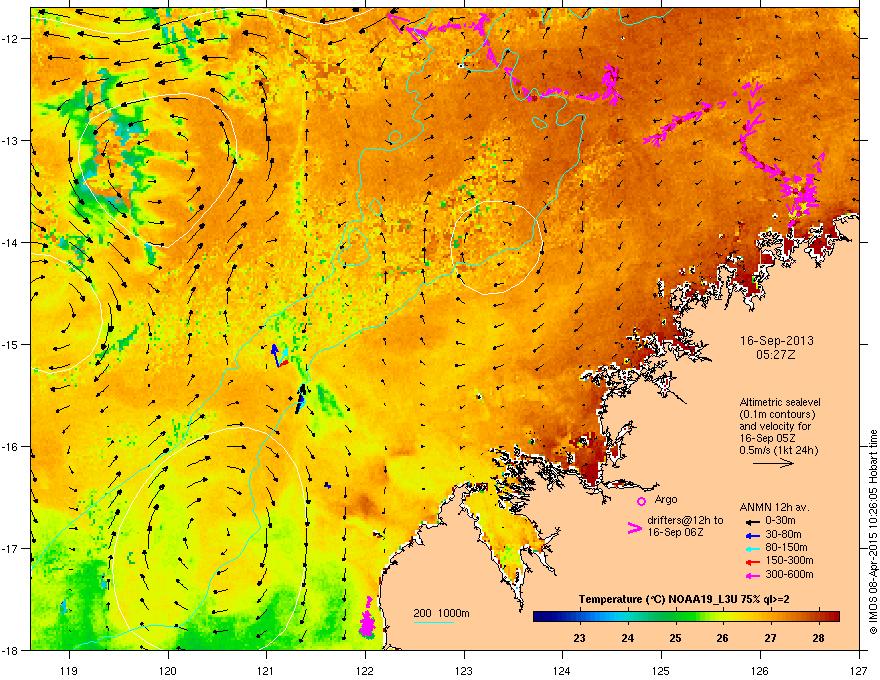Viewport: 880px width, 680px height.
Task: Click the longitude axis label 124
Action: [x=562, y=670]
